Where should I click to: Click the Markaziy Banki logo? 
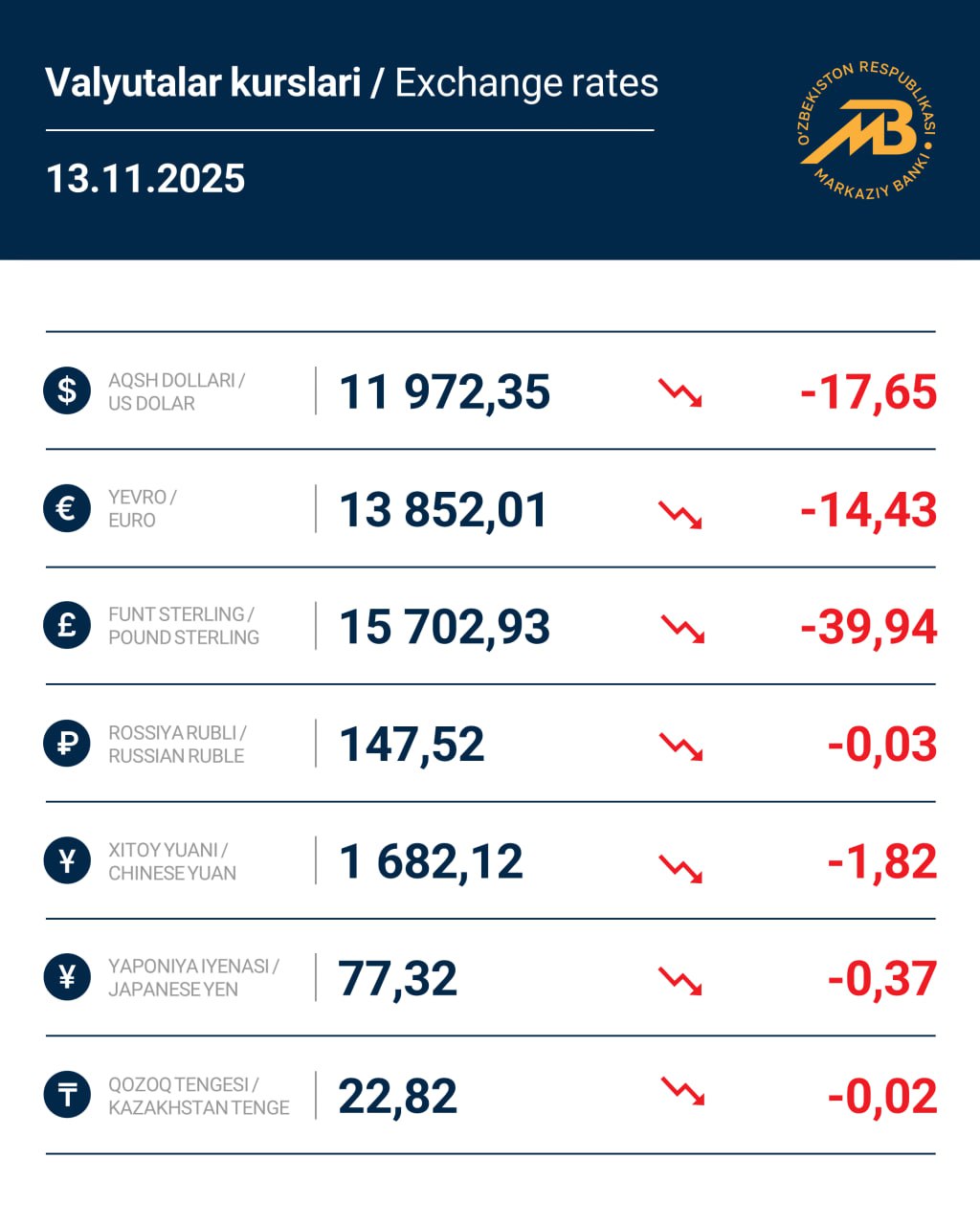(866, 130)
